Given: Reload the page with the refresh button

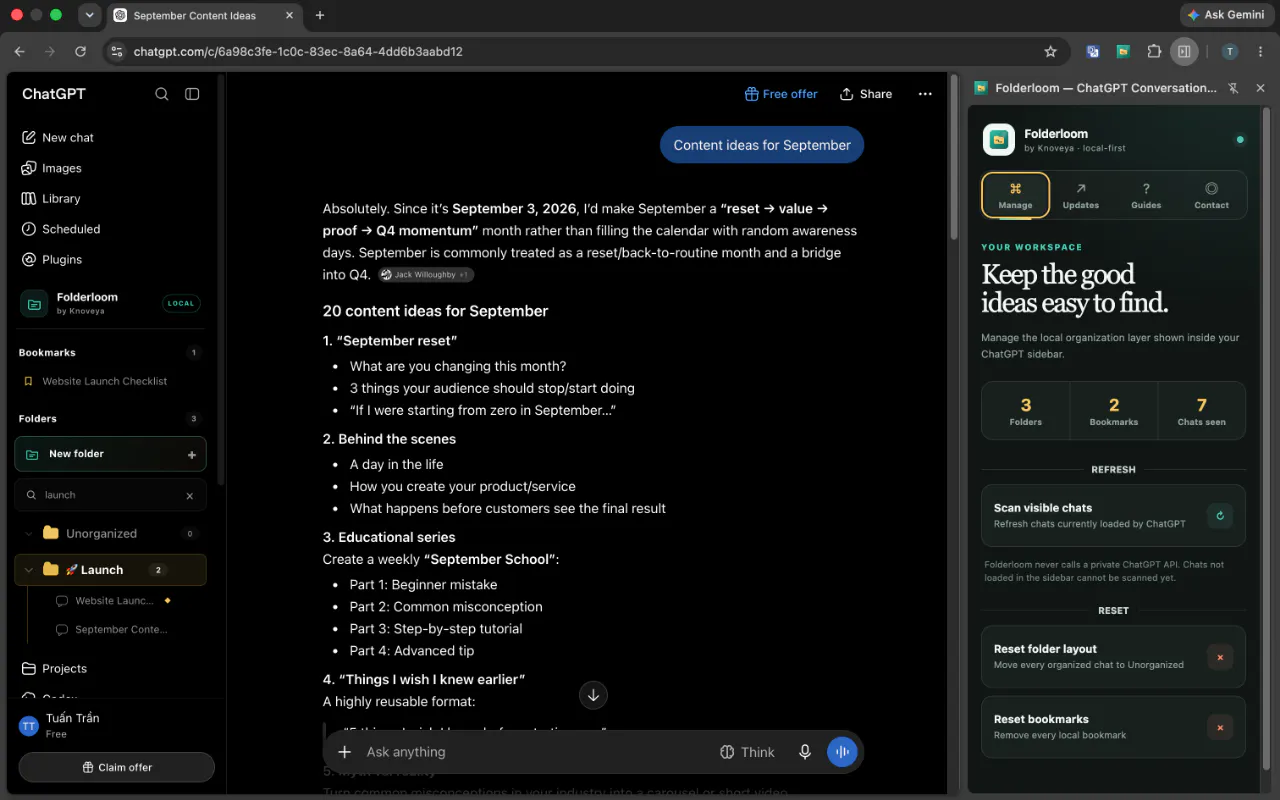Looking at the screenshot, I should coord(80,51).
